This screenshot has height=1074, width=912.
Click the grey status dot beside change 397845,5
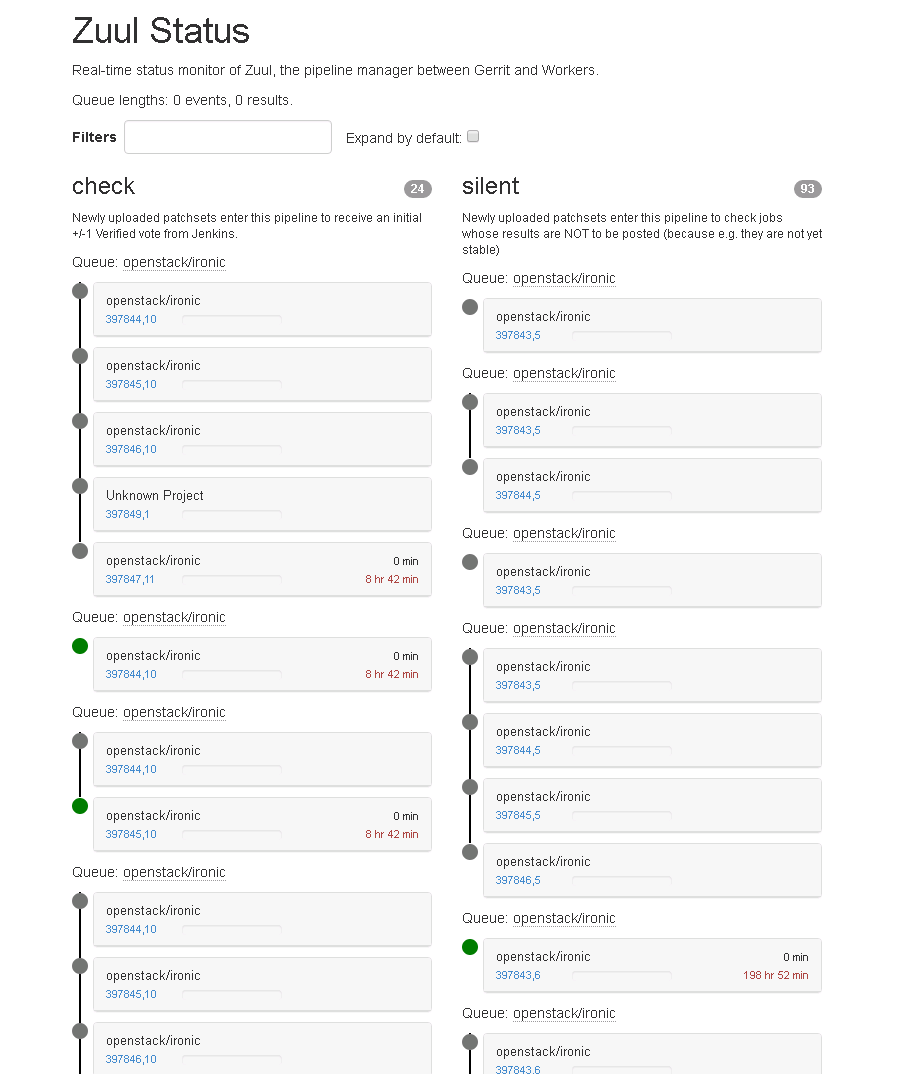(x=470, y=787)
